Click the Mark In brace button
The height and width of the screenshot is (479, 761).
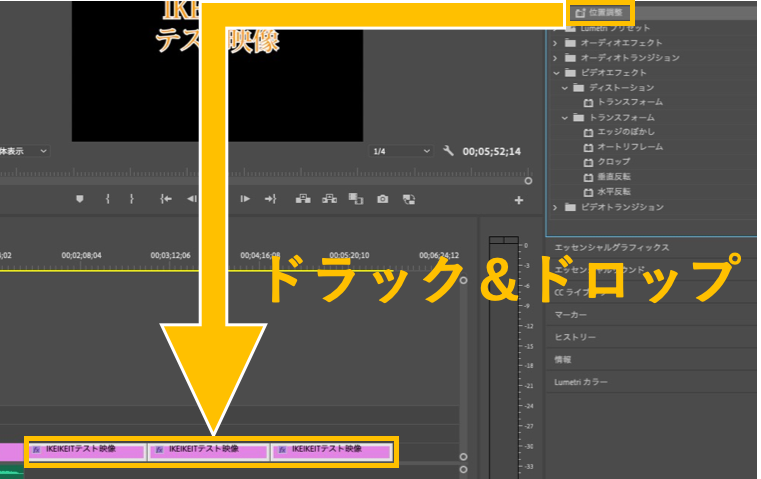click(107, 199)
